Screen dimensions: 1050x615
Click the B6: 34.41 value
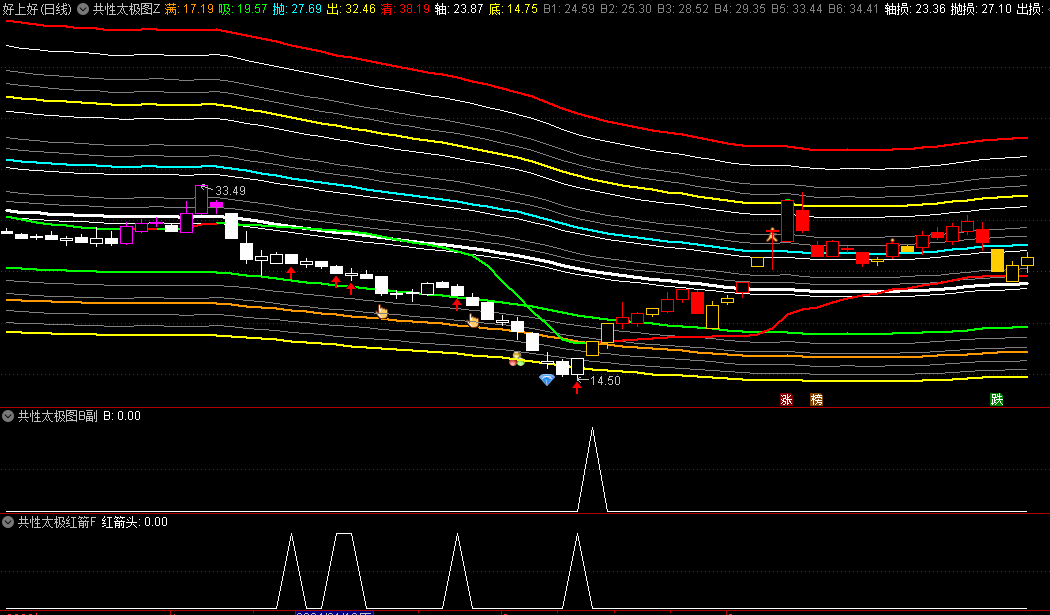point(854,9)
